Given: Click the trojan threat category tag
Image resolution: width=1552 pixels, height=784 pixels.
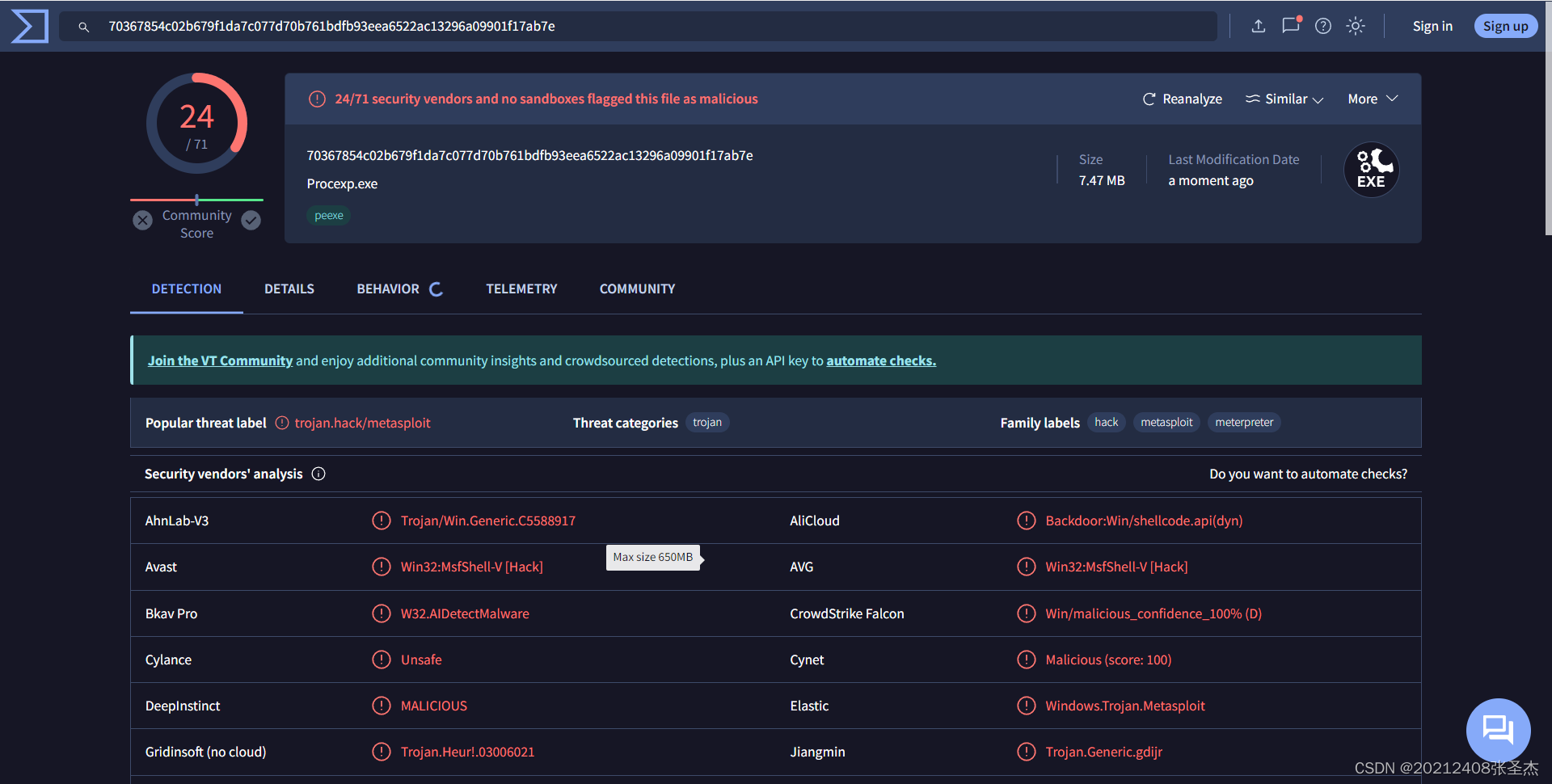Looking at the screenshot, I should (707, 422).
